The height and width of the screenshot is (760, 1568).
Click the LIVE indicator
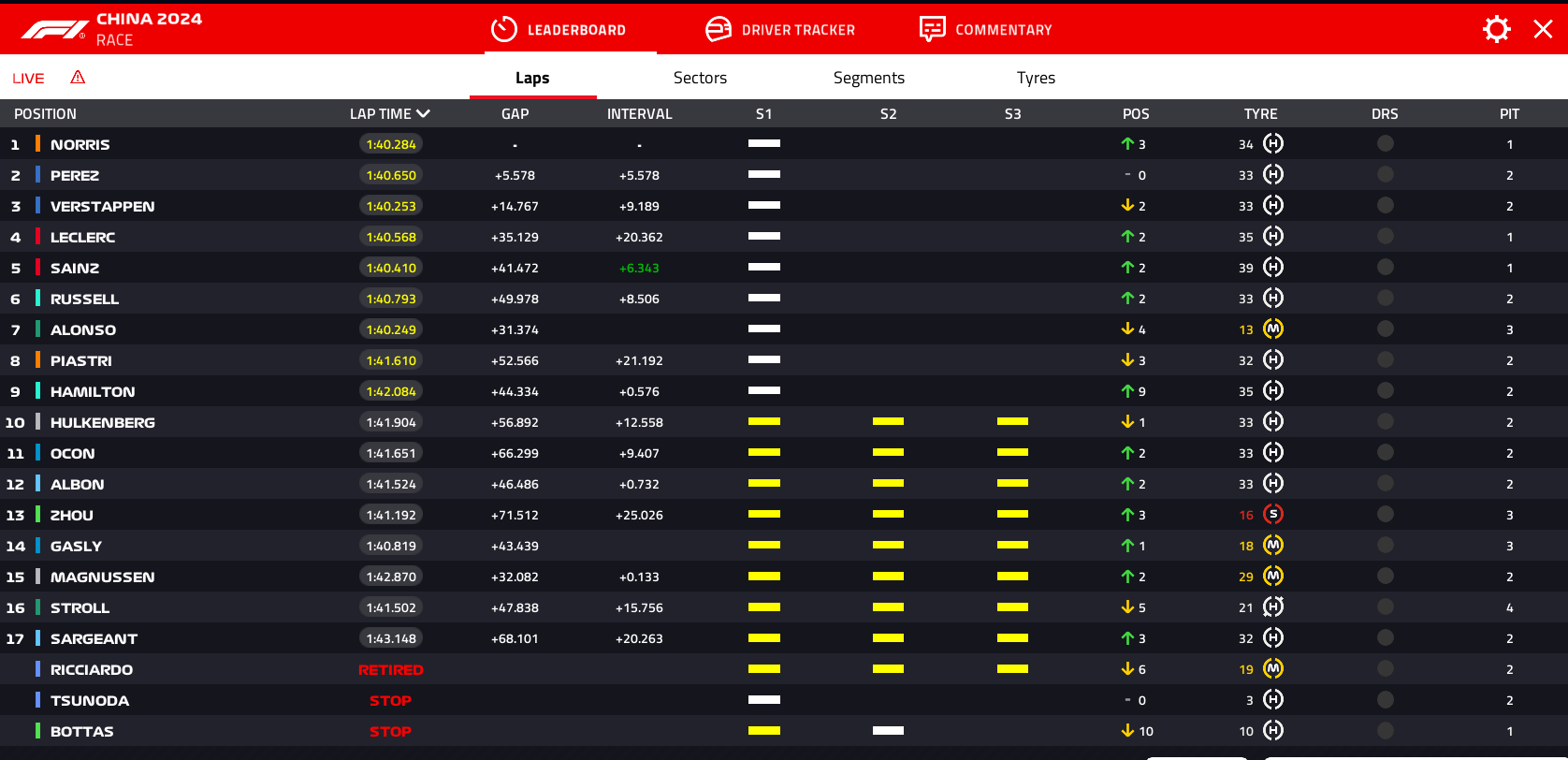coord(28,78)
